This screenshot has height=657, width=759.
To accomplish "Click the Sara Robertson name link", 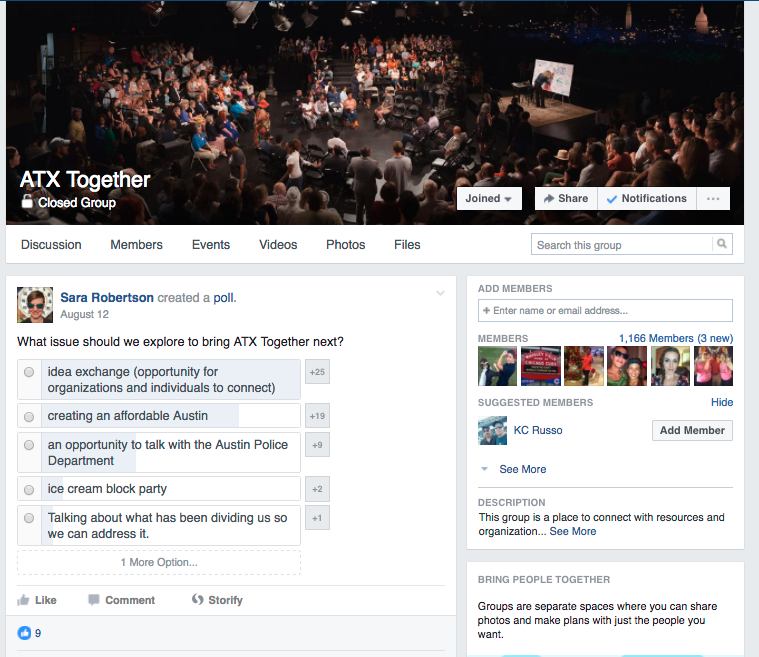I will (x=107, y=297).
